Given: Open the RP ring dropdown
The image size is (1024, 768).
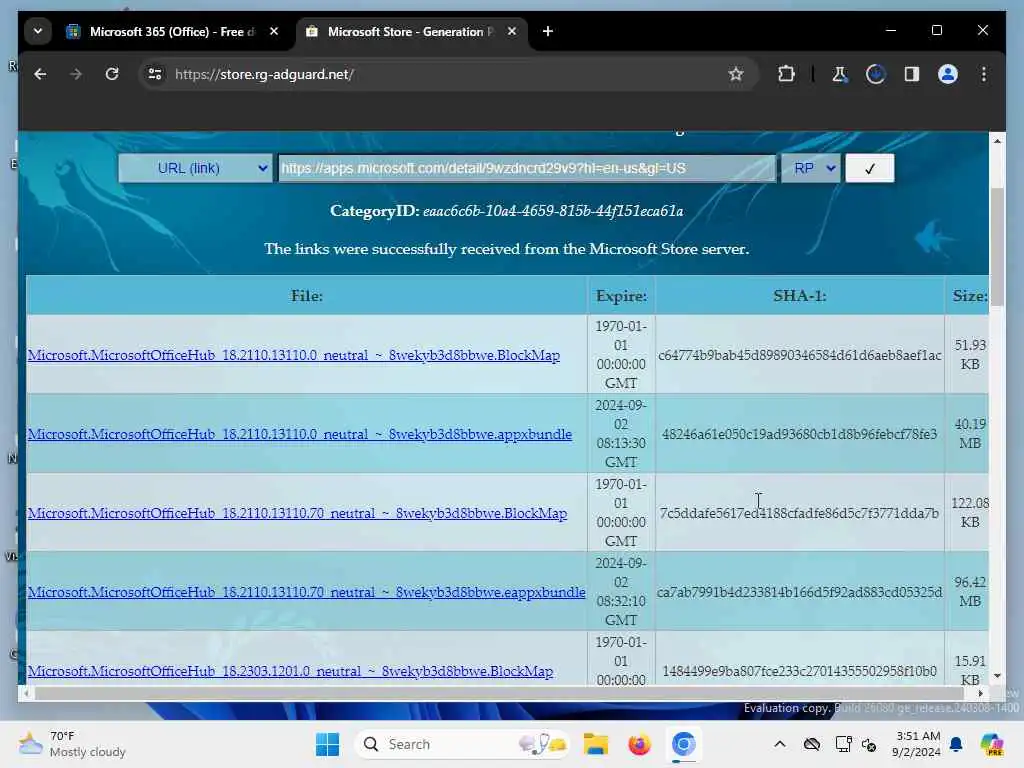Looking at the screenshot, I should 810,168.
